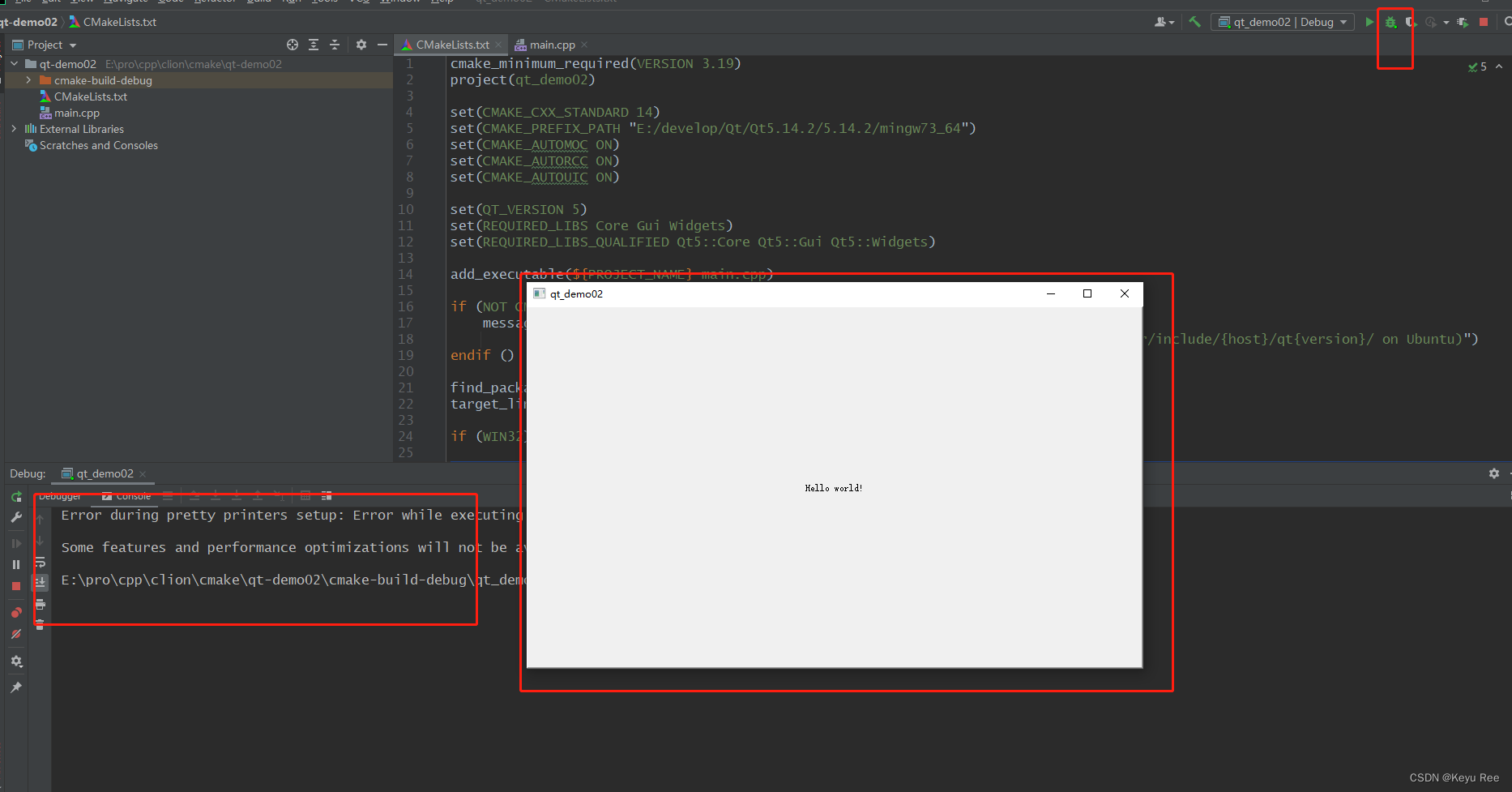Image resolution: width=1512 pixels, height=792 pixels.
Task: Expand the External Libraries node
Action: click(13, 128)
